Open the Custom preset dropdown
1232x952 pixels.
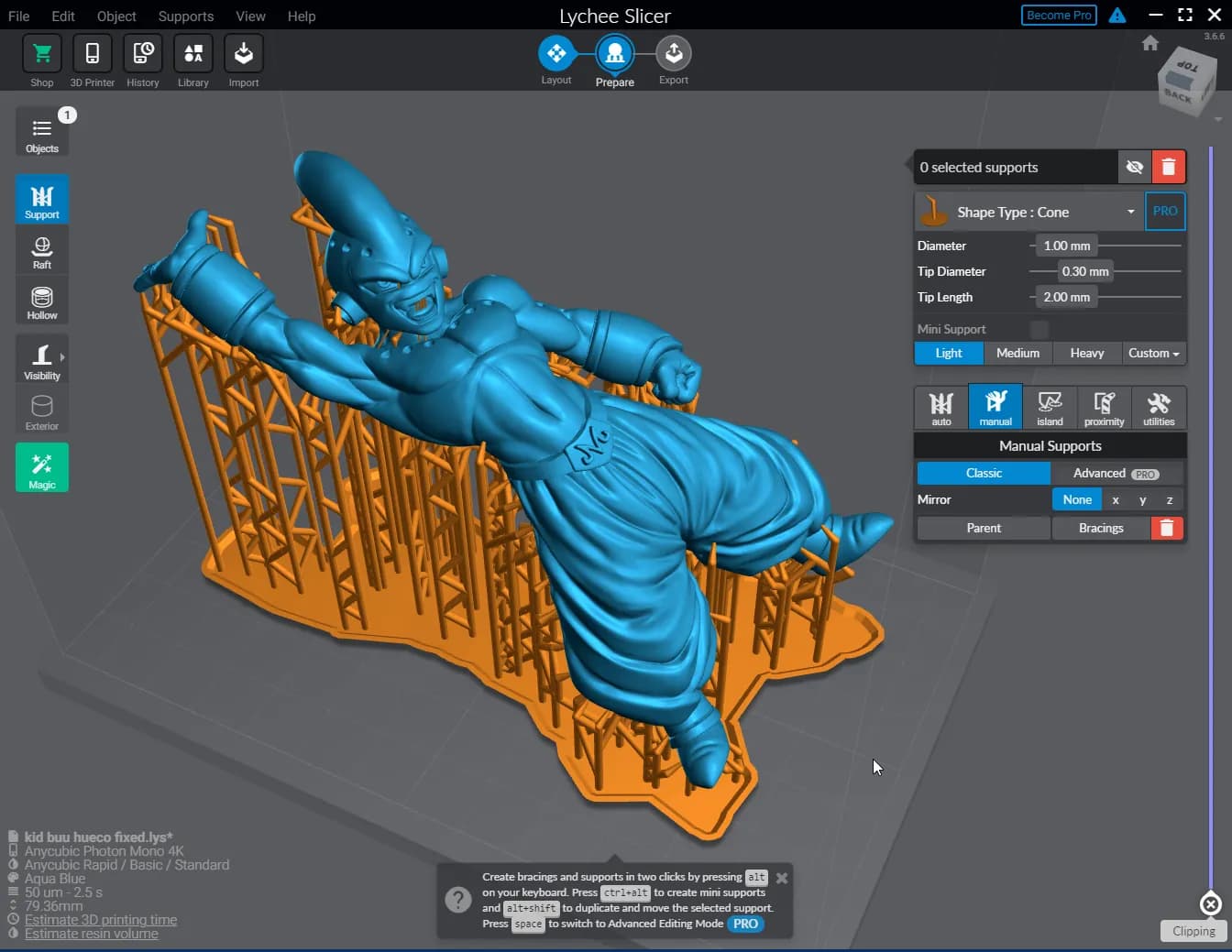1154,353
